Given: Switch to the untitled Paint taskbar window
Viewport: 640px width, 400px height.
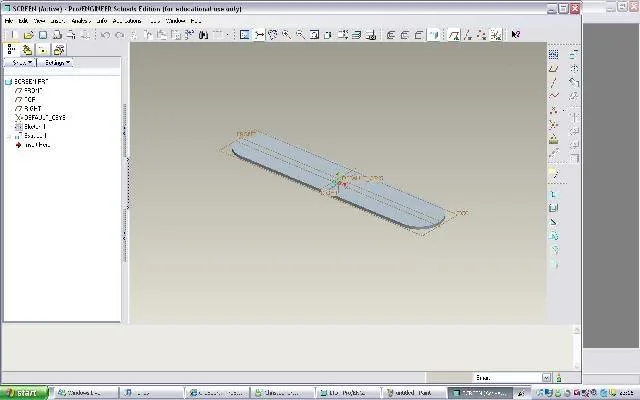Looking at the screenshot, I should [x=413, y=393].
